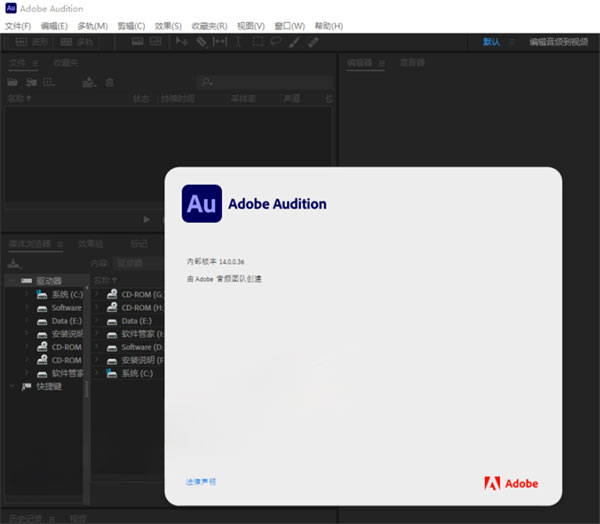Open the 媒体浏览器 panel menu icon

click(x=60, y=244)
